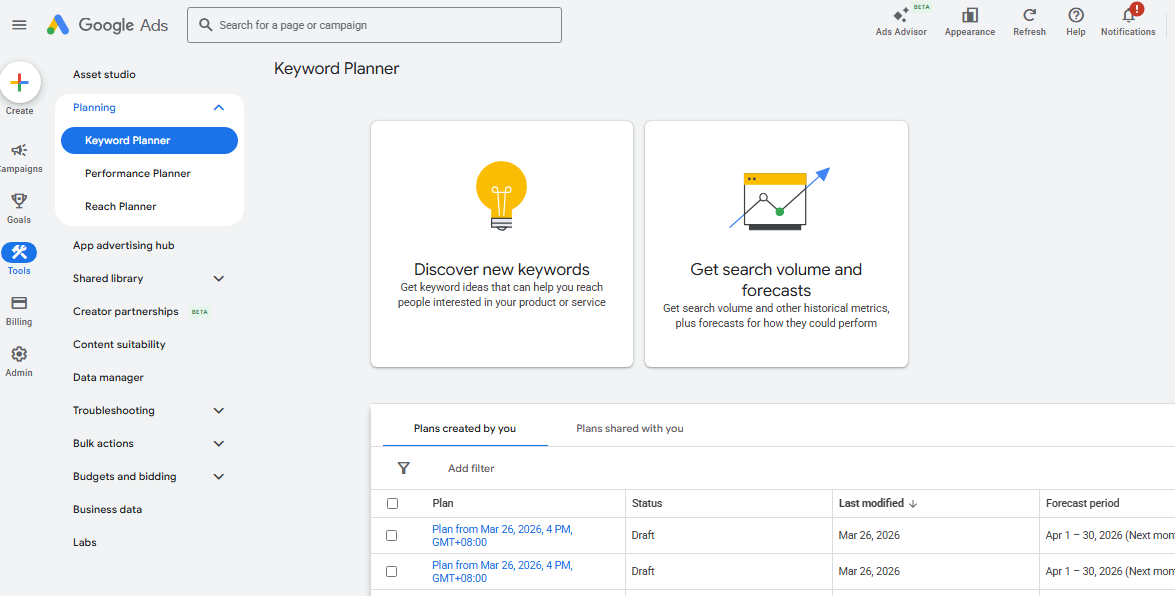Viewport: 1175px width, 596px height.
Task: Open Help from the top bar
Action: [1075, 18]
